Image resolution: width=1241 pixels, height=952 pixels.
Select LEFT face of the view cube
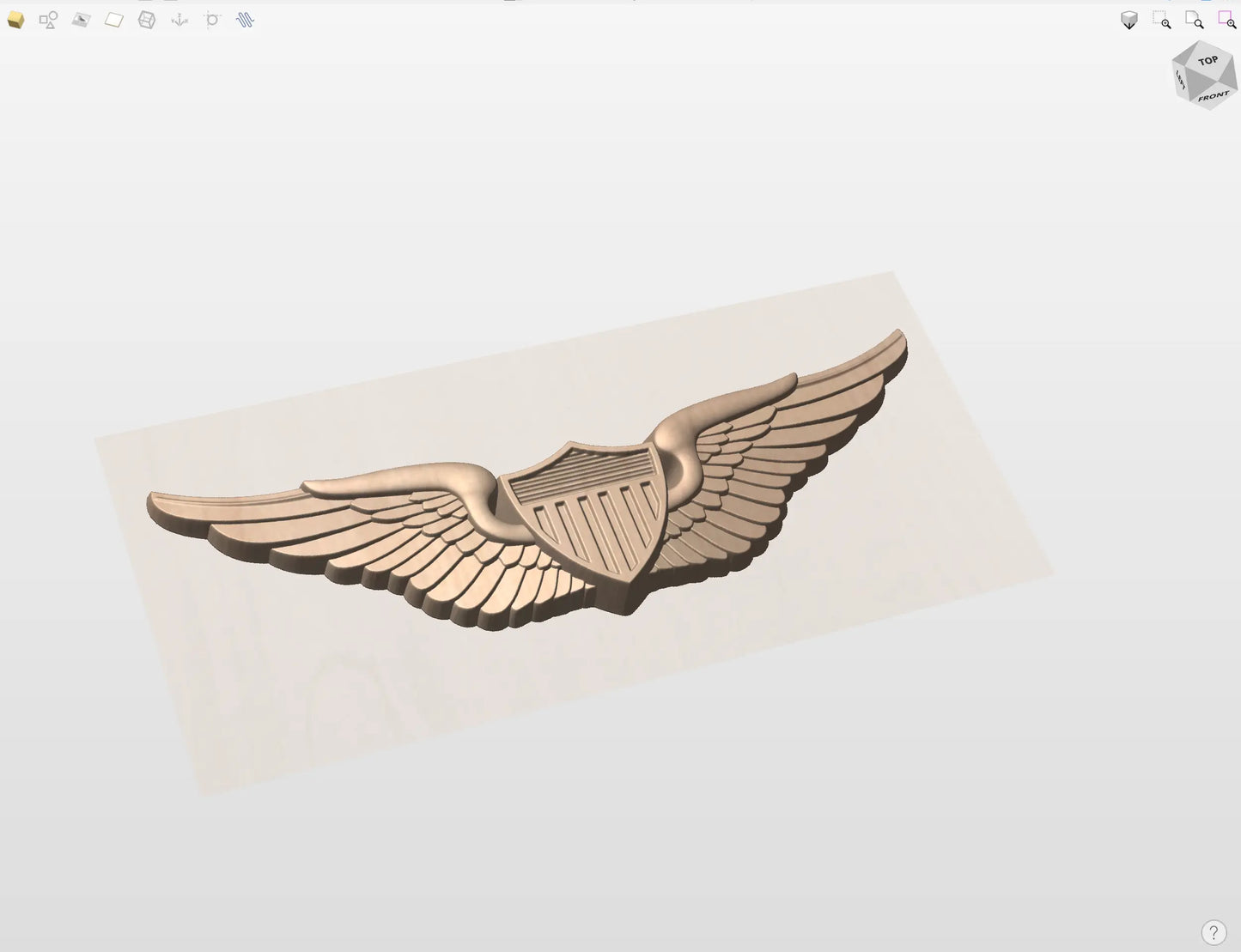click(x=1181, y=81)
